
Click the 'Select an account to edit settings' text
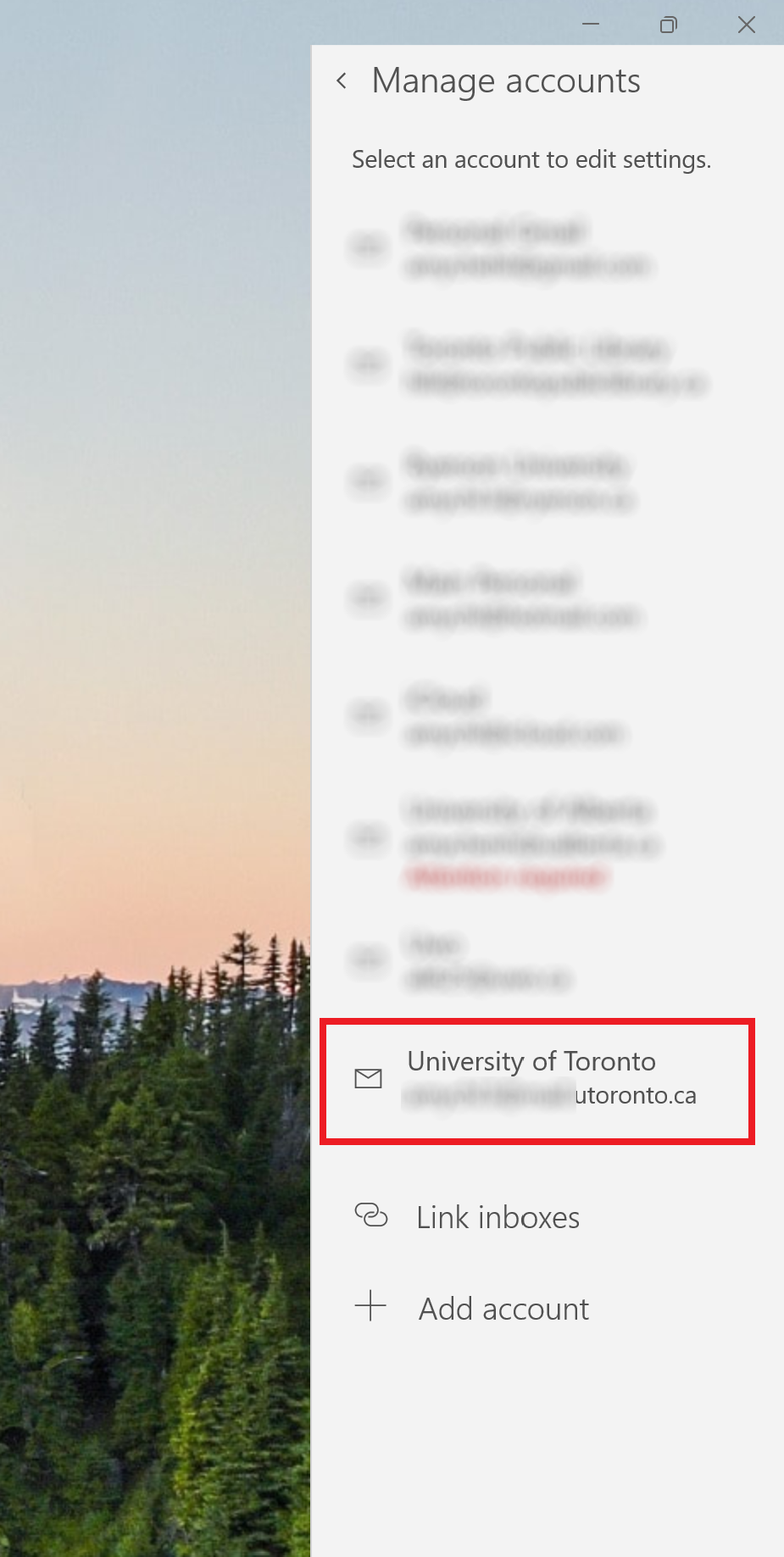point(531,160)
